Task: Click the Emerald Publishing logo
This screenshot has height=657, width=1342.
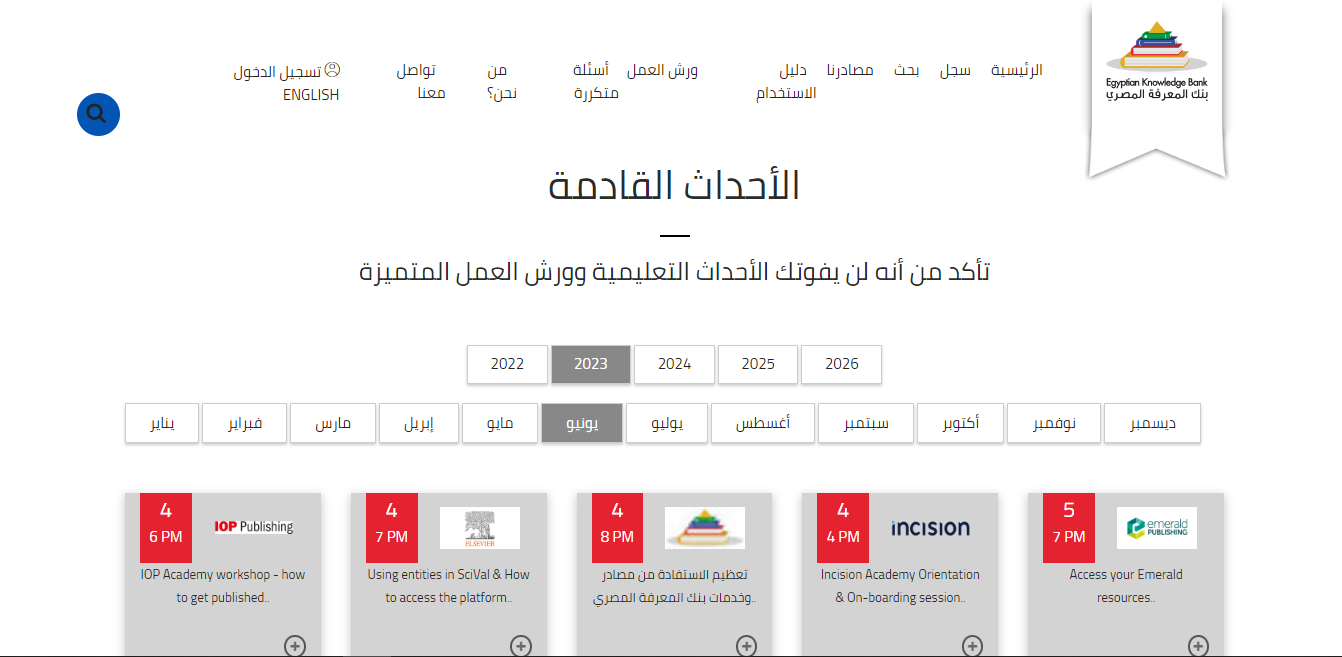Action: (1157, 528)
